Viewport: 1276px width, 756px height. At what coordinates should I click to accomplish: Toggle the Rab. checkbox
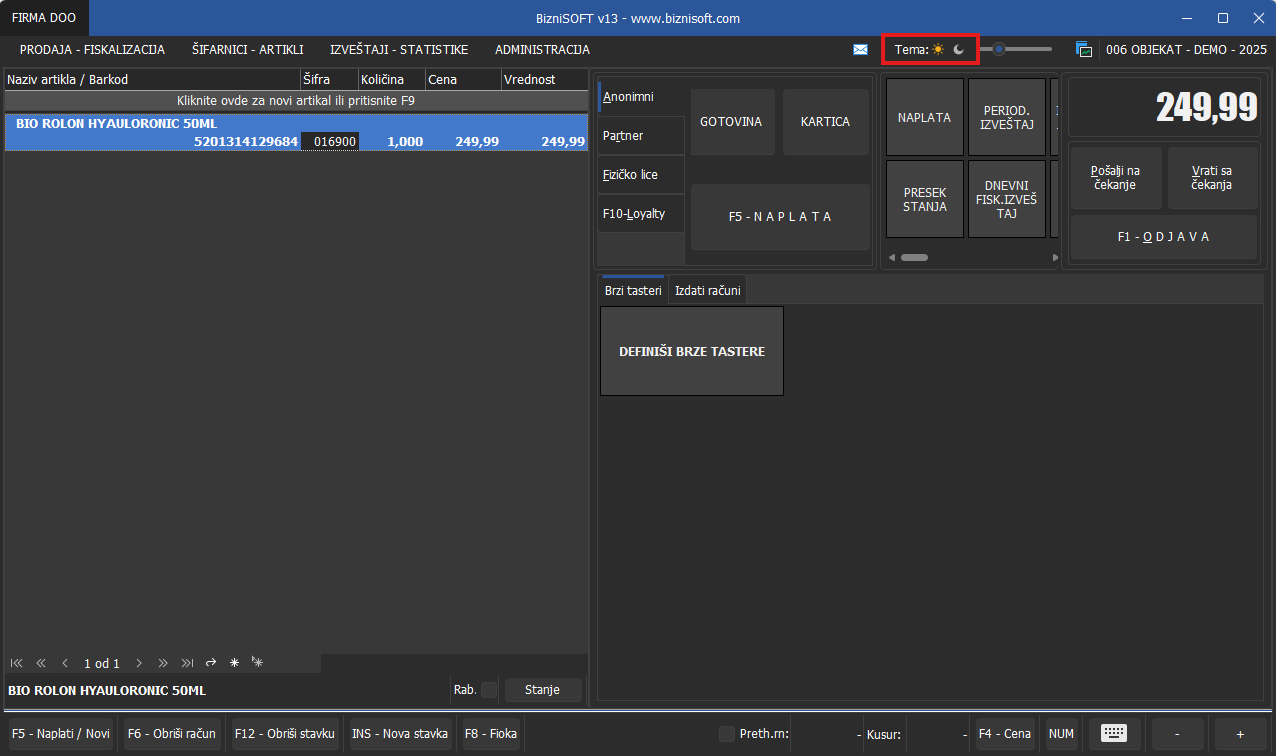tap(489, 690)
